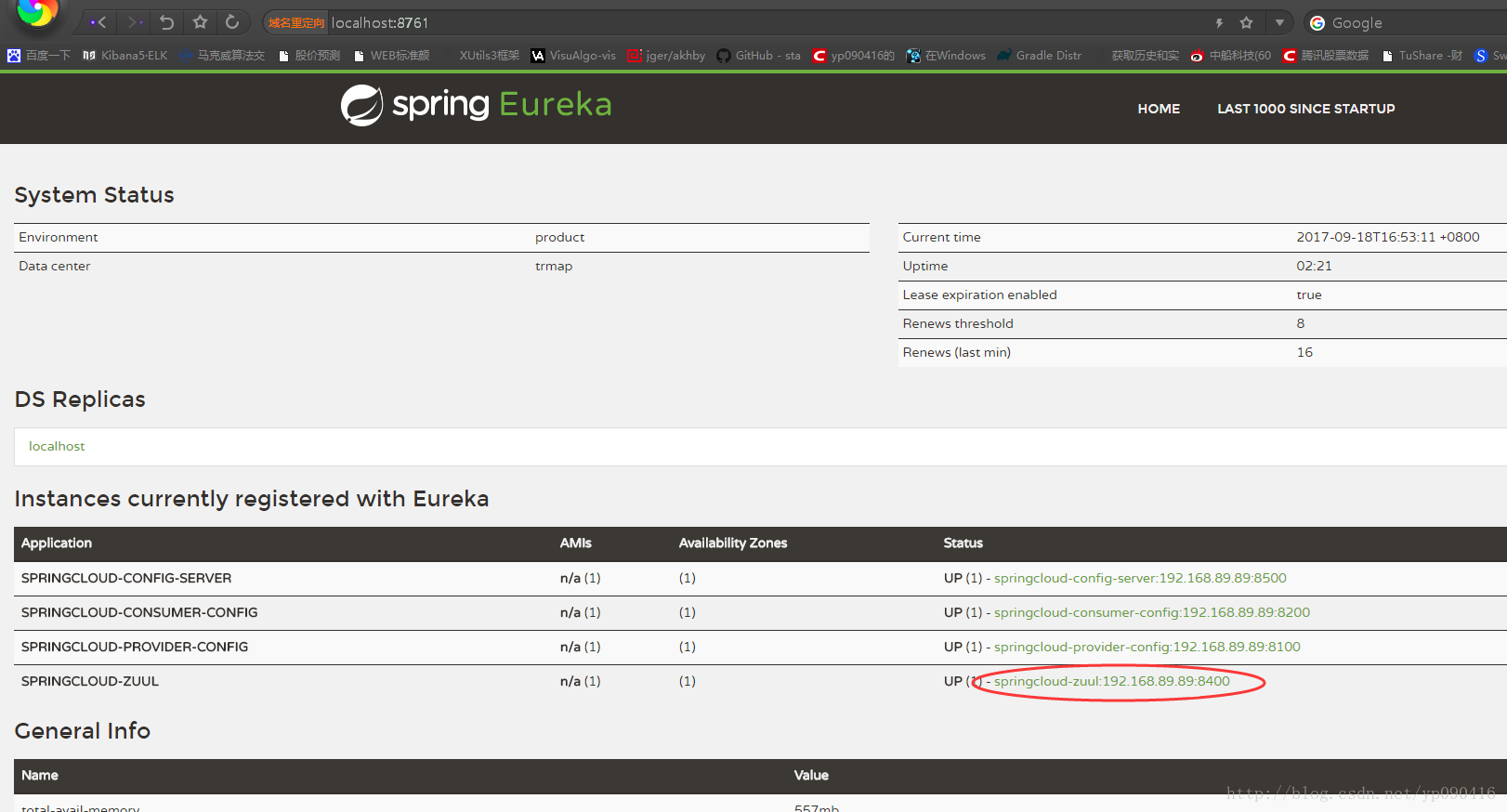Viewport: 1507px width, 812px height.
Task: Click the Environment value product
Action: tap(560, 238)
